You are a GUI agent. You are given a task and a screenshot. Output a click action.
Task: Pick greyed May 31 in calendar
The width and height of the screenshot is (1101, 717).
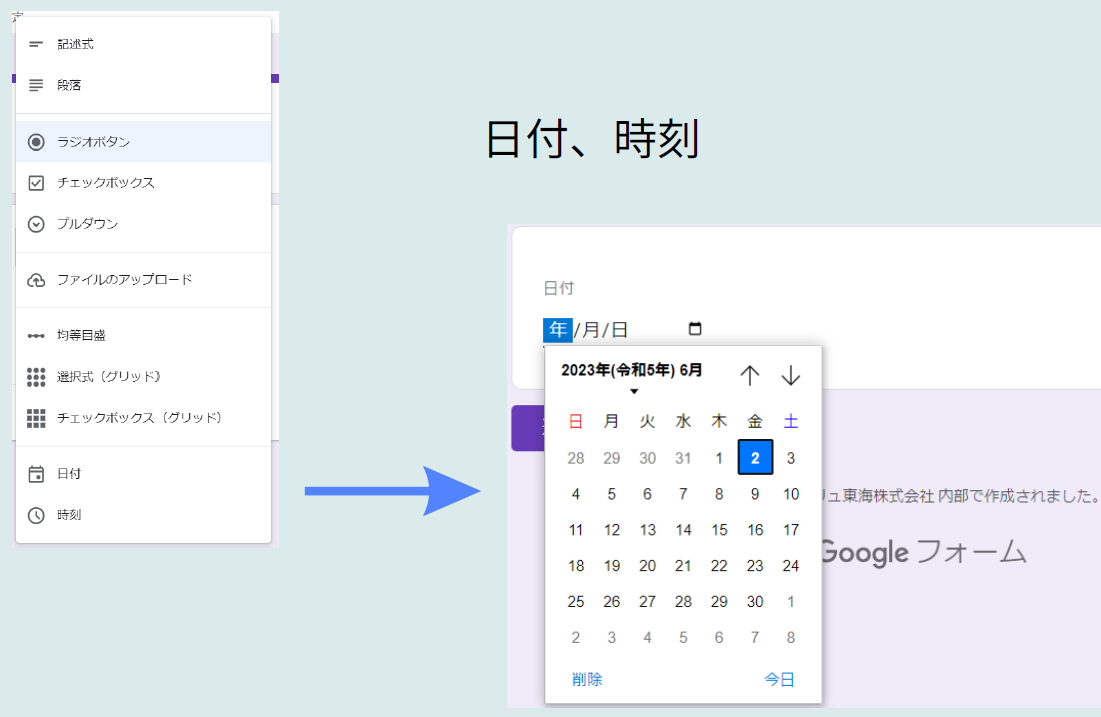683,458
